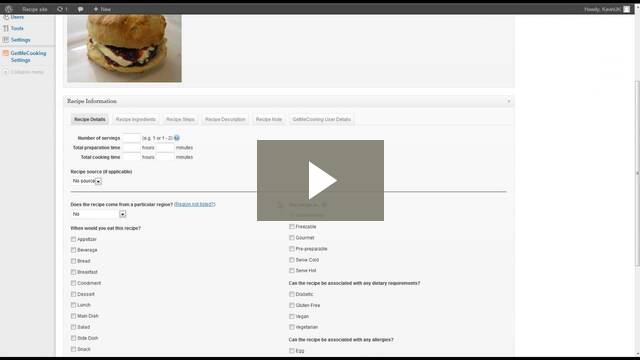Screen dimensions: 640x360
Task: Tick the Vegetarian checkbox
Action: pyautogui.click(x=292, y=327)
